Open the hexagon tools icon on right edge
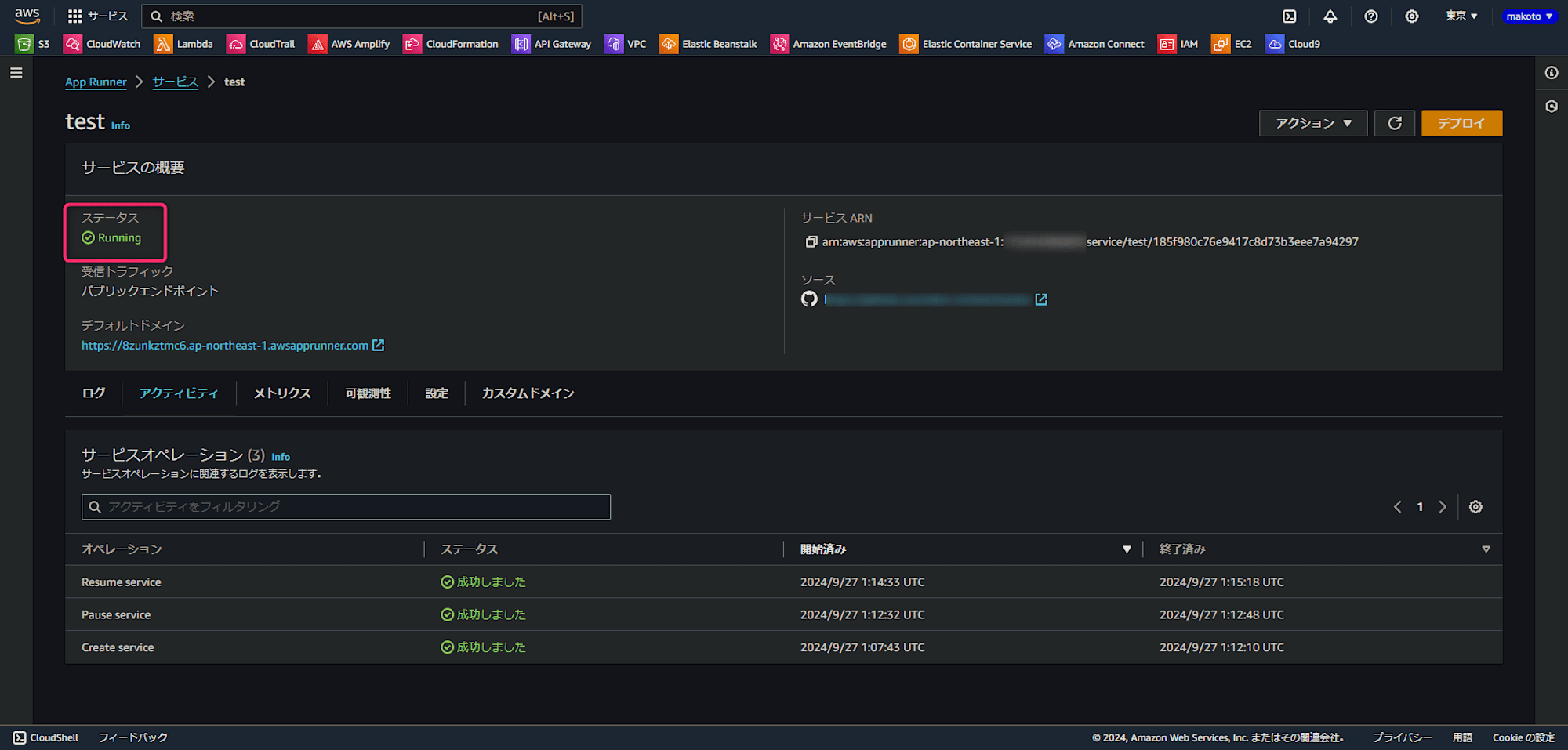 pyautogui.click(x=1552, y=107)
